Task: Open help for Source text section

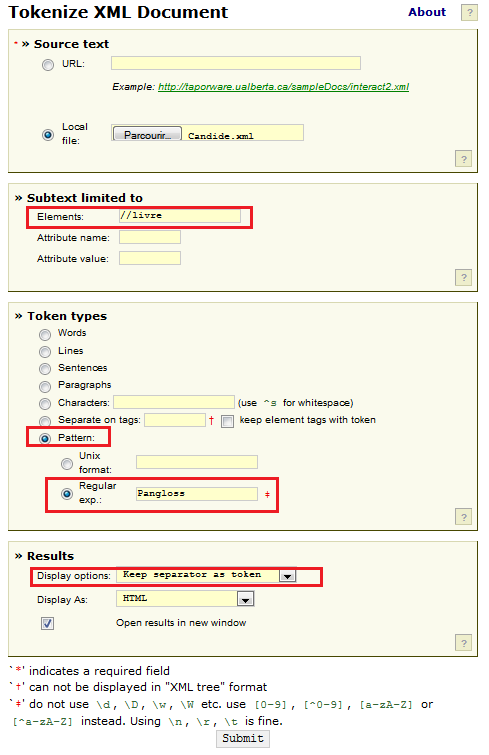Action: coord(463,158)
